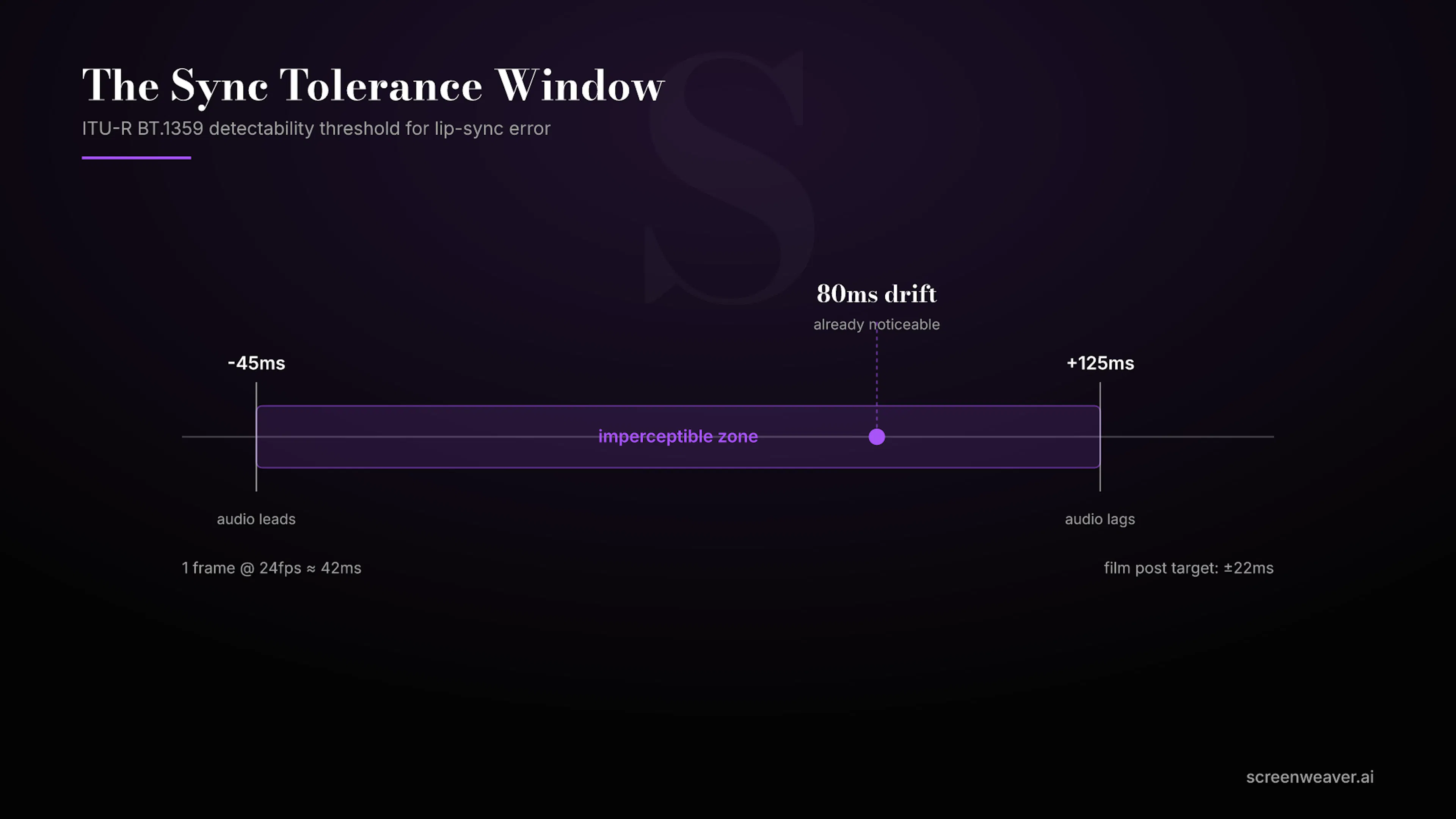Select the 1 frame @ 24fps note
The height and width of the screenshot is (819, 1456).
click(271, 568)
